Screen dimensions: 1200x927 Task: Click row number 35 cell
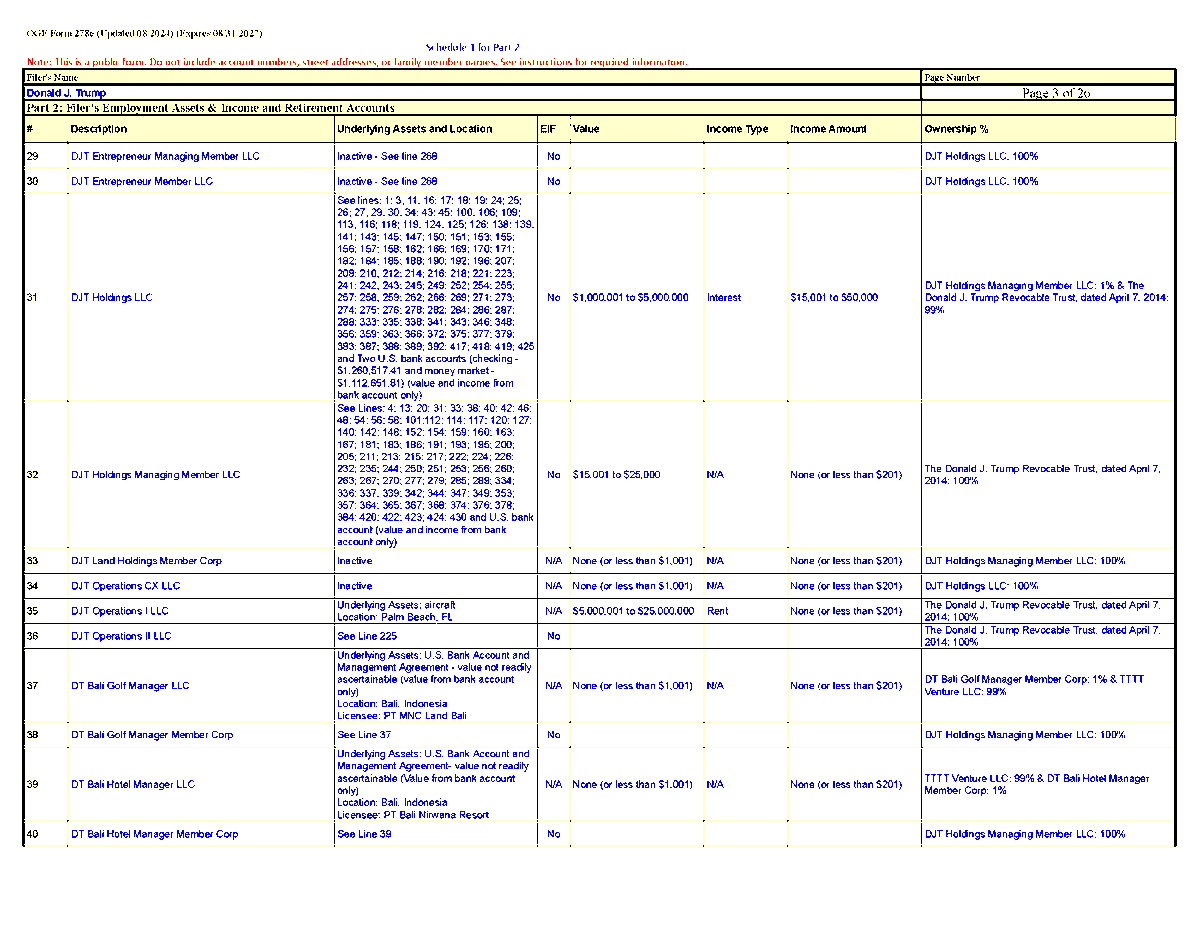45,611
